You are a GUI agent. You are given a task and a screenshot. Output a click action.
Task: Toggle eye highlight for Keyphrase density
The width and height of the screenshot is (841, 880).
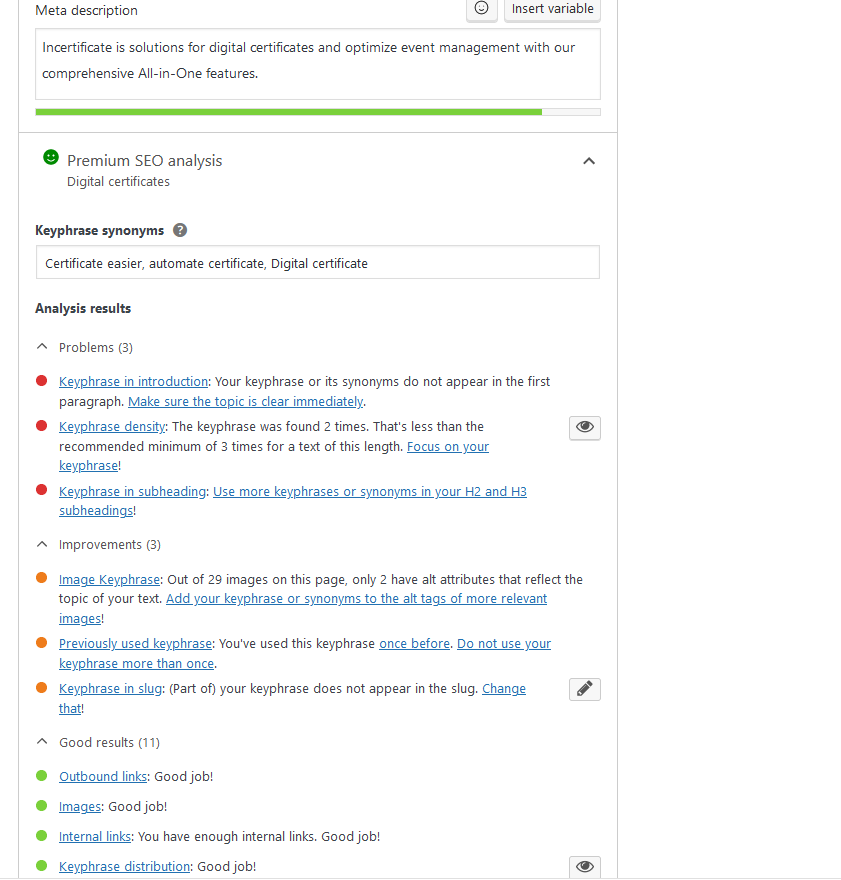pos(585,428)
